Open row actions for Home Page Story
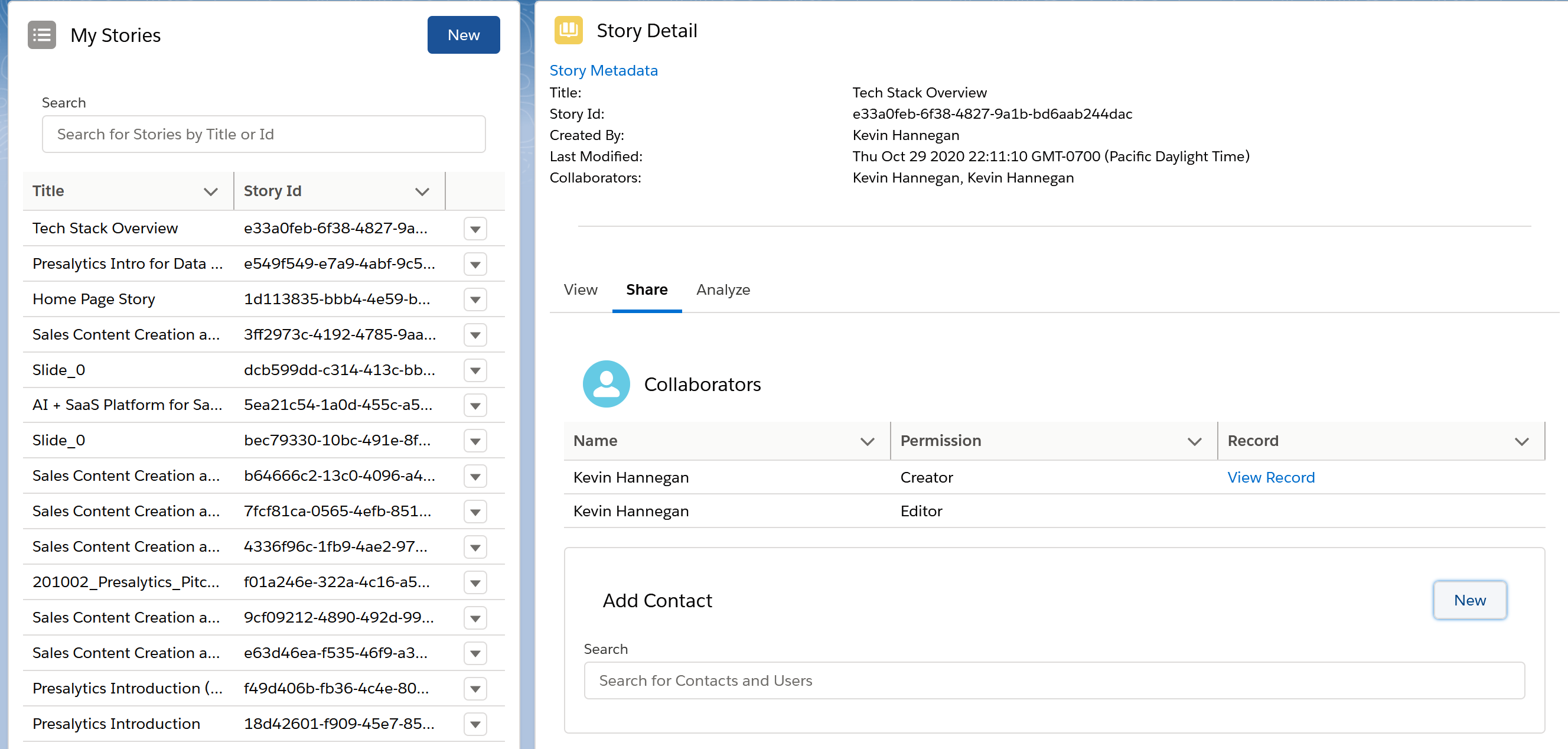Image resolution: width=1568 pixels, height=749 pixels. pos(475,299)
